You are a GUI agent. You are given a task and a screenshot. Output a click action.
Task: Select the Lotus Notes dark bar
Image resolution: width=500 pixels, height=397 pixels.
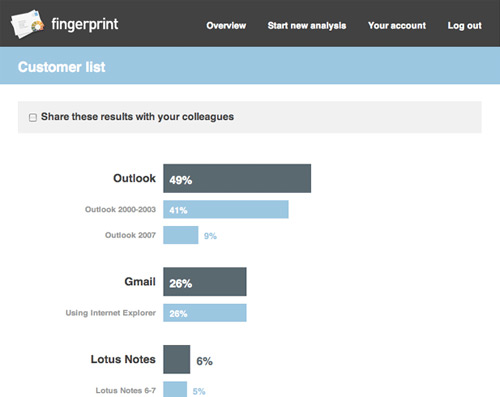(177, 359)
